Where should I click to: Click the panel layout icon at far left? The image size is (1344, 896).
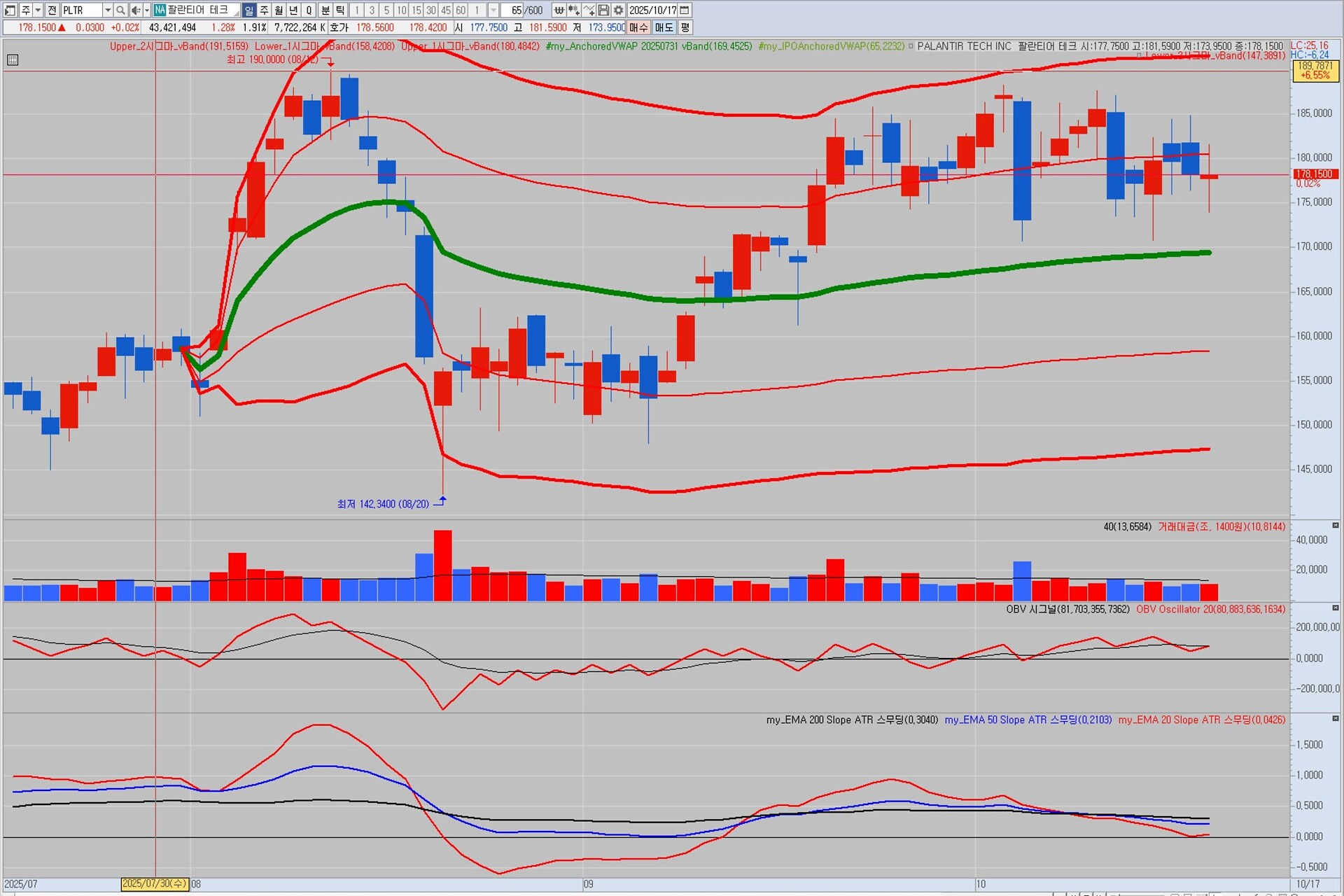[x=10, y=10]
